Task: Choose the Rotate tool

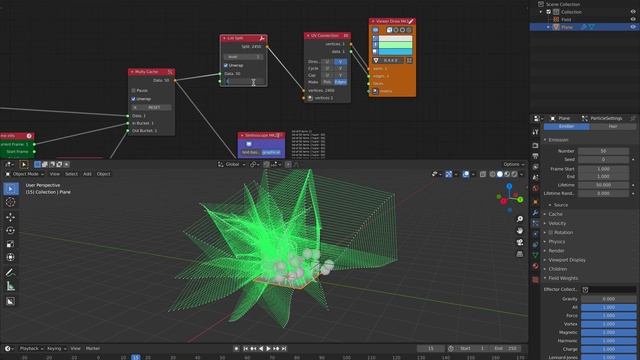Action: 11,231
